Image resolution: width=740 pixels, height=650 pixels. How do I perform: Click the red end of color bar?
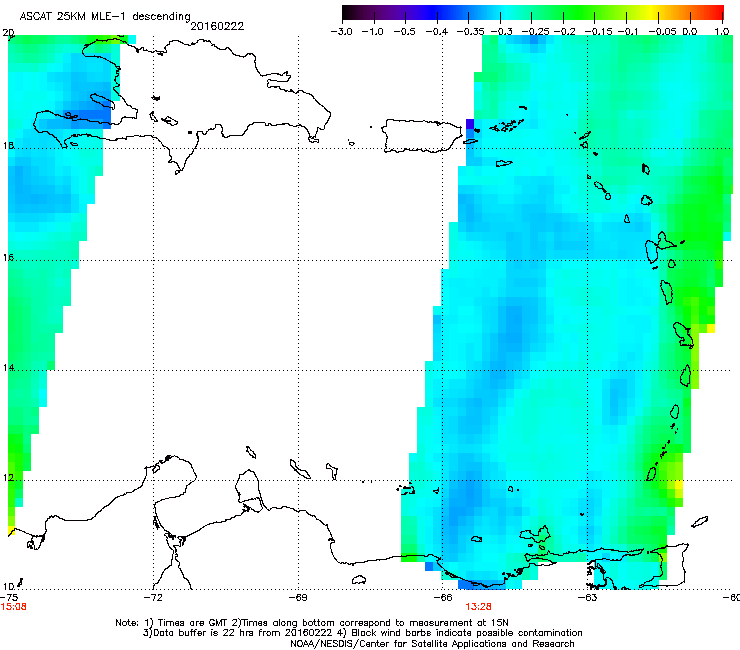pos(715,13)
